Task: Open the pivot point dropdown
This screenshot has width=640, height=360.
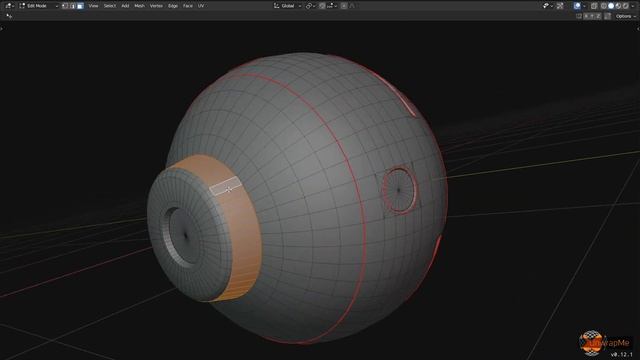Action: (310, 6)
